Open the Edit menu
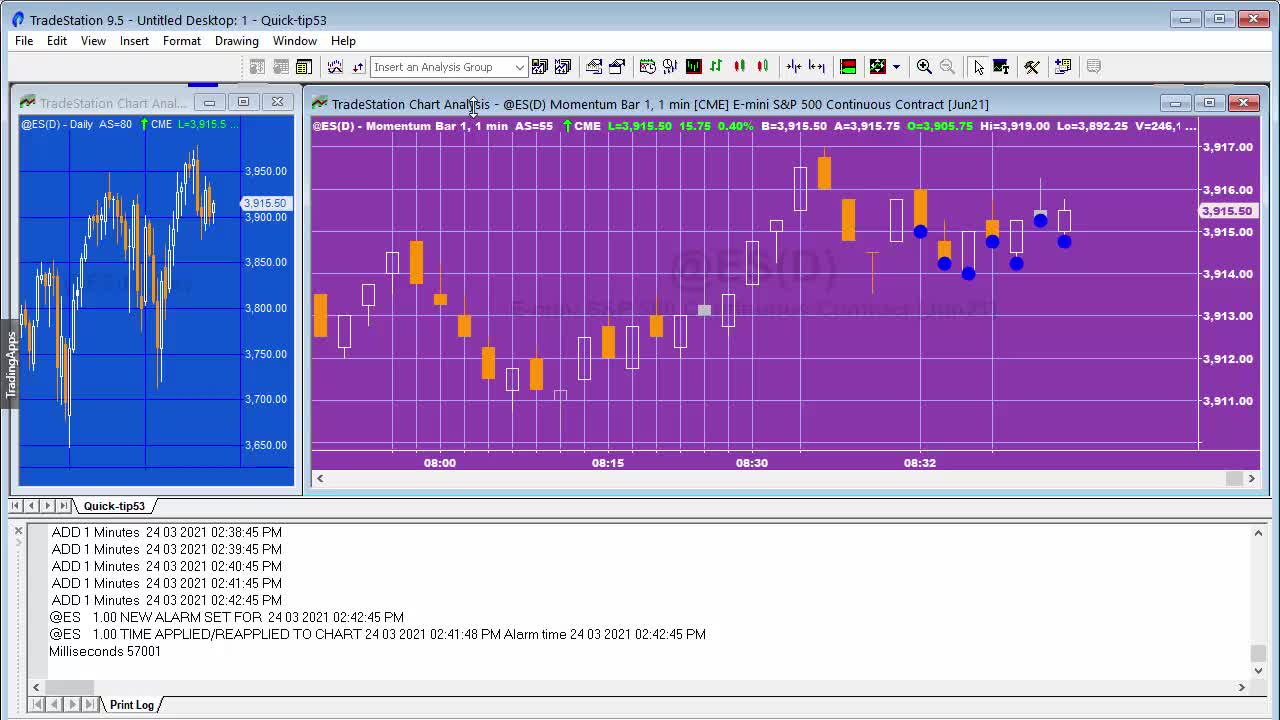This screenshot has width=1280, height=720. click(x=57, y=41)
